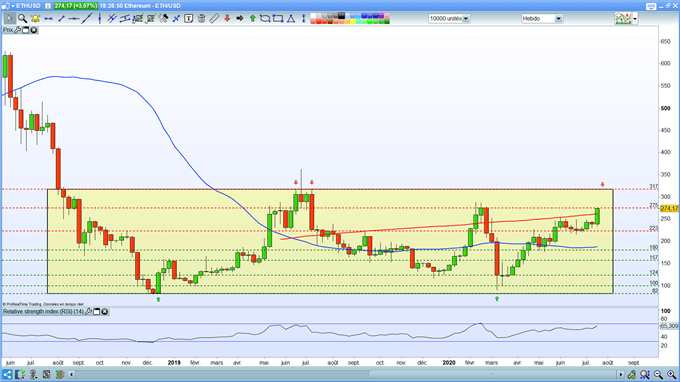Choose the text annotation tool
Image resolution: width=680 pixels, height=382 pixels.
click(189, 18)
